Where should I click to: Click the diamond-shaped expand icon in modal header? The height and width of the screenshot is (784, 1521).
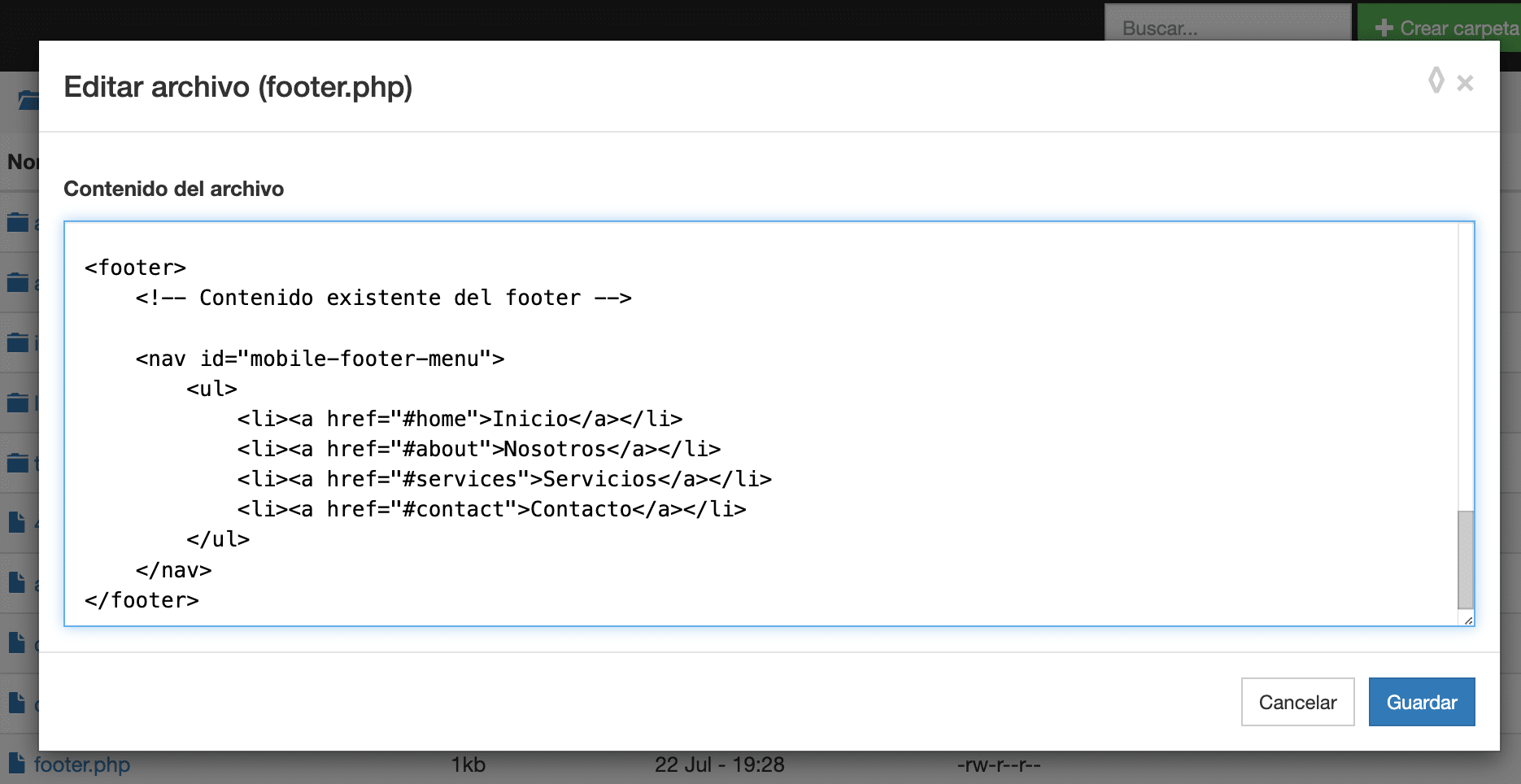1436,81
